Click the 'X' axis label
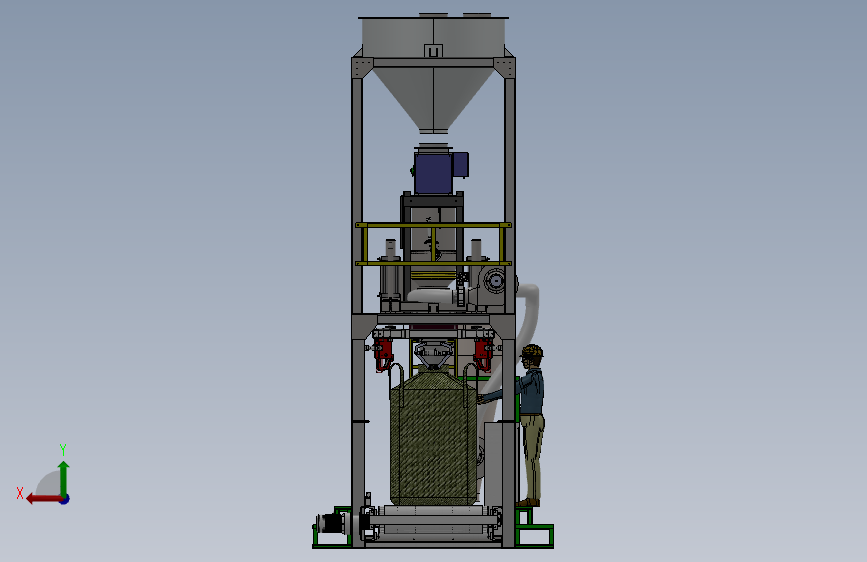This screenshot has width=867, height=562. coord(20,493)
